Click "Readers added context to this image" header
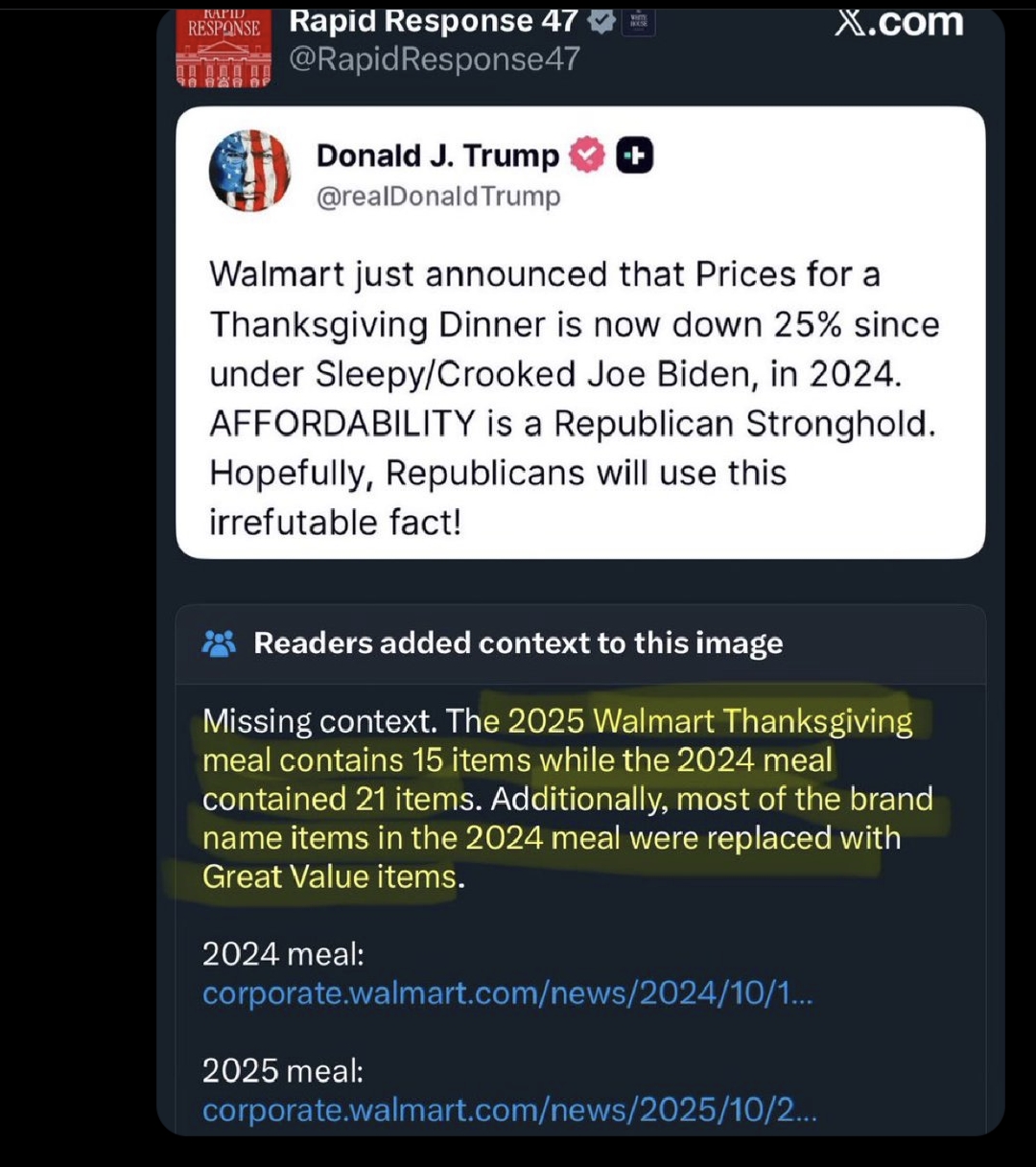This screenshot has width=1036, height=1167. 518,642
